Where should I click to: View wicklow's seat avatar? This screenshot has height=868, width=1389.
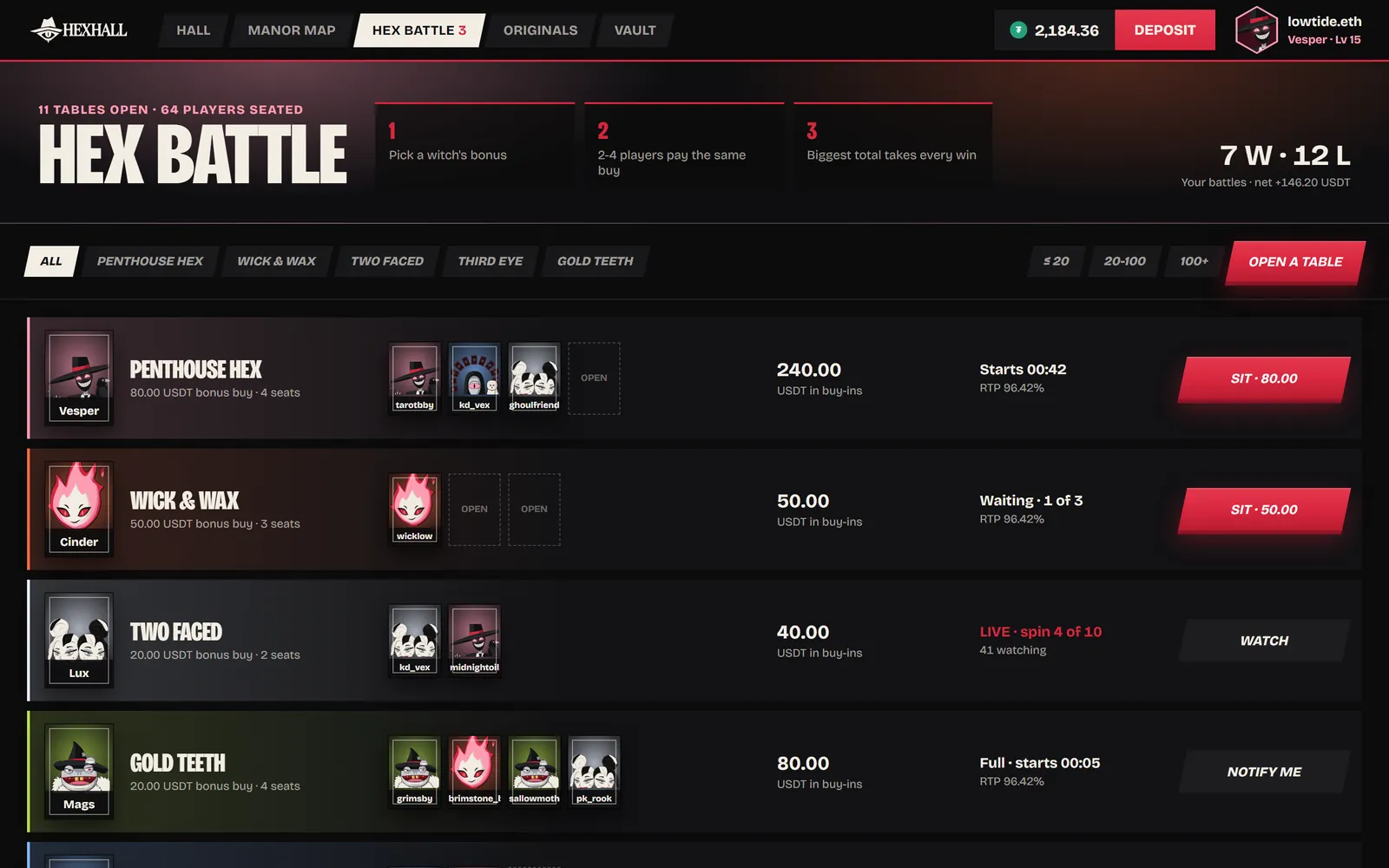point(415,509)
